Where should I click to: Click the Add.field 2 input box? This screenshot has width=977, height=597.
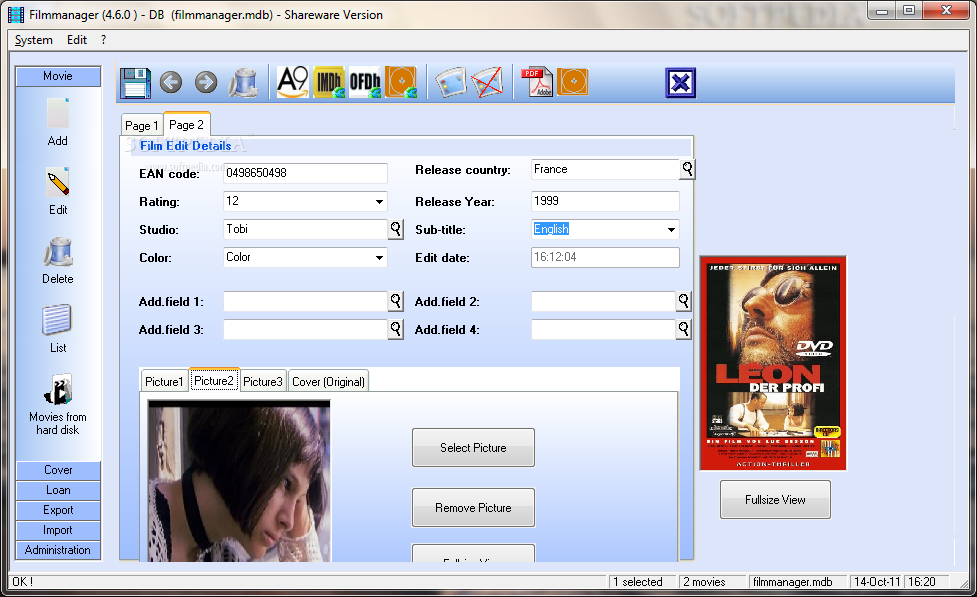tap(604, 301)
